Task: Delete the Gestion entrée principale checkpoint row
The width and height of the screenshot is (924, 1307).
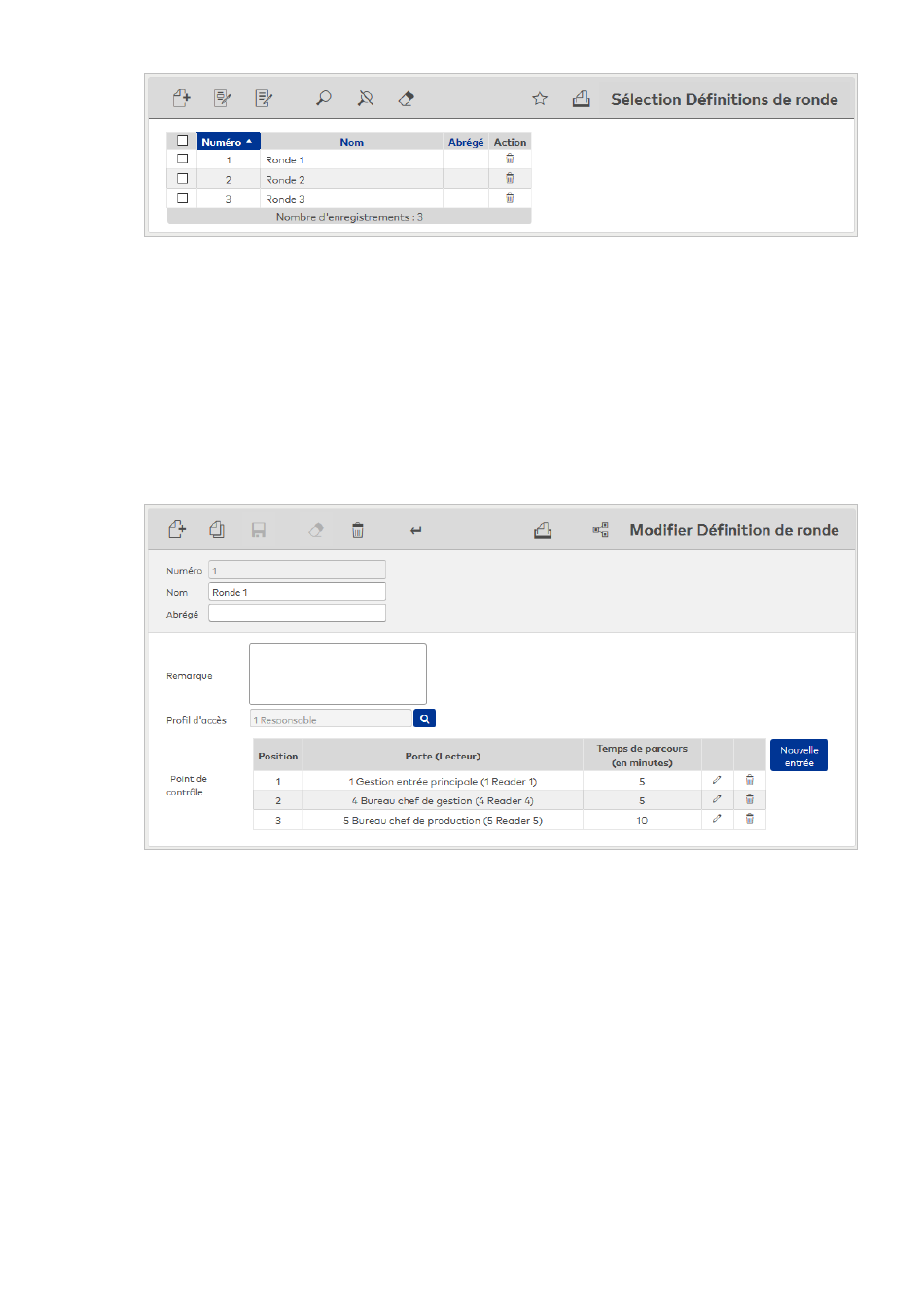Action: (x=750, y=780)
